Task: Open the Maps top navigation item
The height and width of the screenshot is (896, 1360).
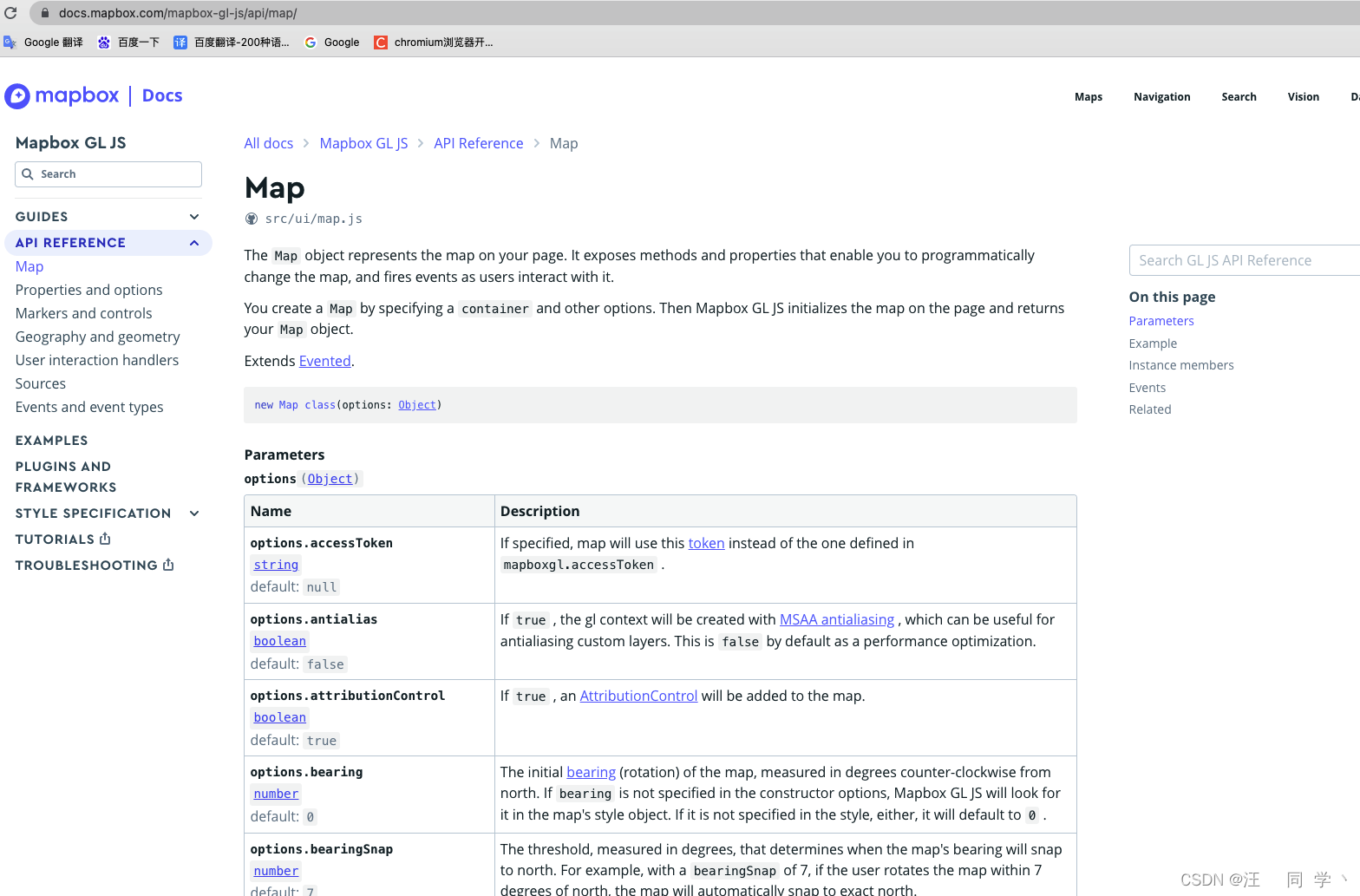Action: (1089, 97)
